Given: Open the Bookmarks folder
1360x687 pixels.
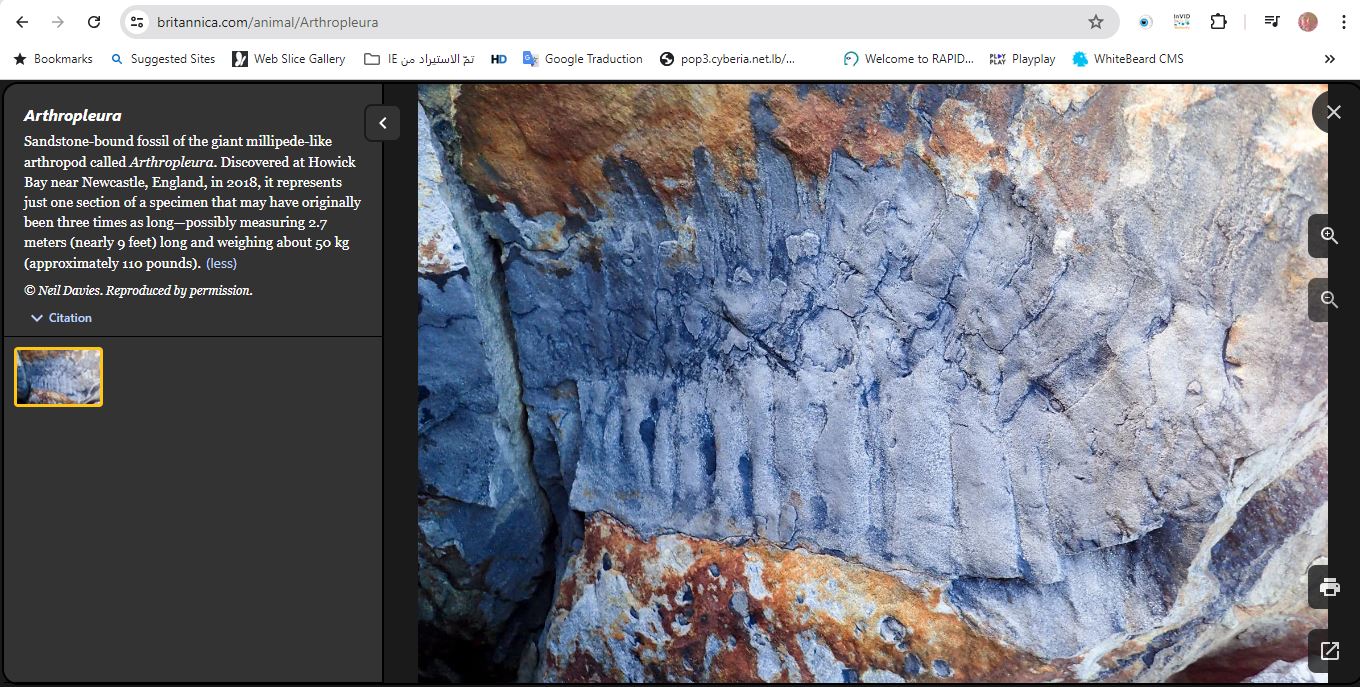Looking at the screenshot, I should click(52, 59).
